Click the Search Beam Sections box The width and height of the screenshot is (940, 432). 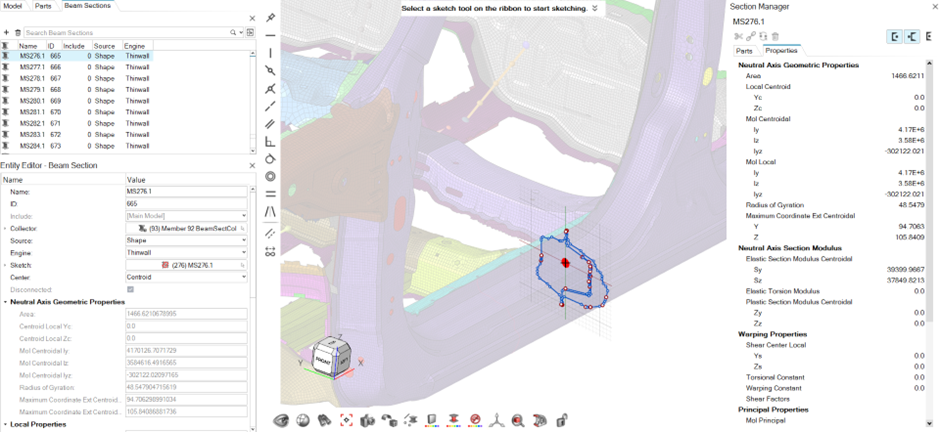[x=129, y=32]
